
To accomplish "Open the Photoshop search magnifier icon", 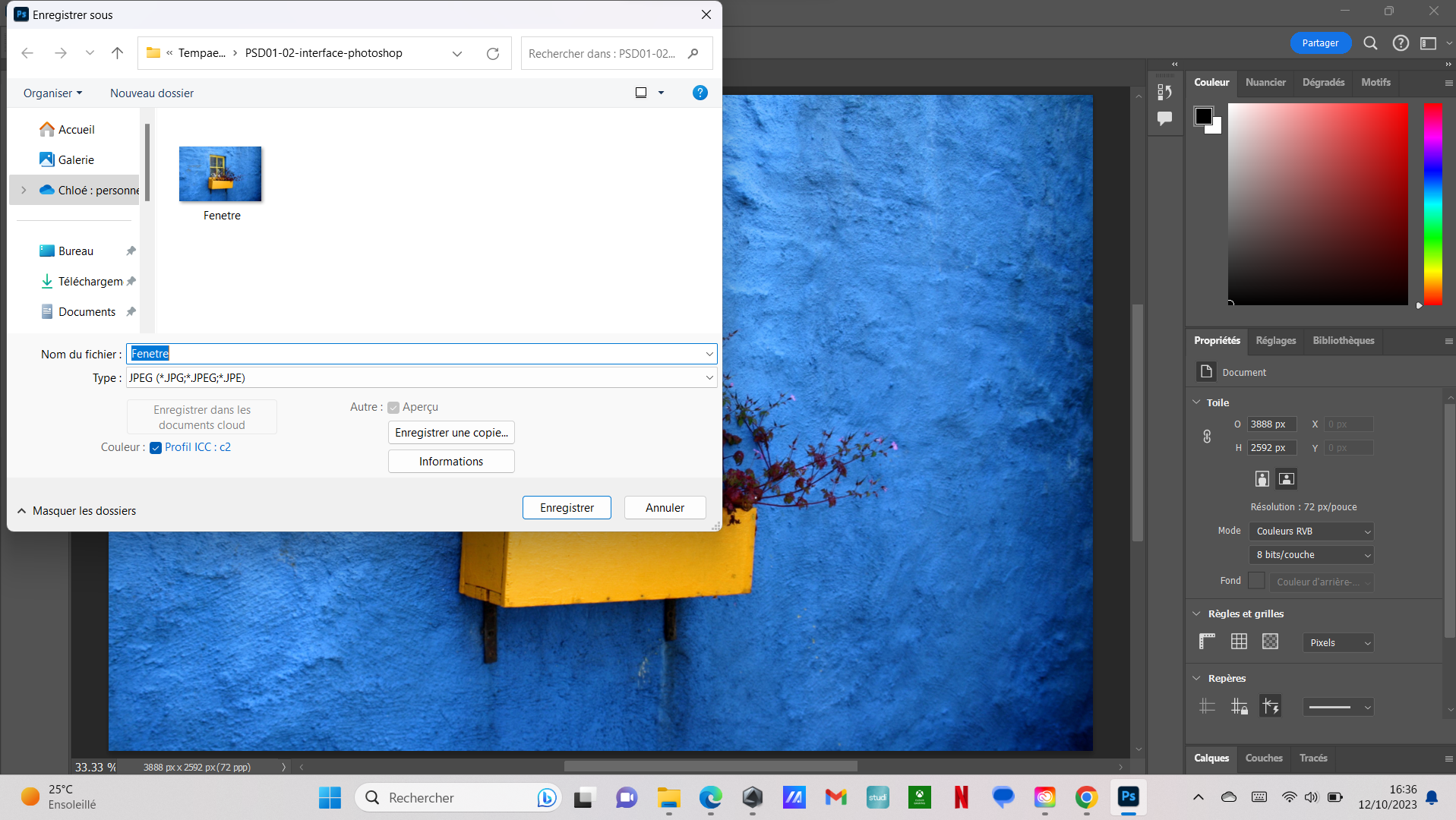I will pos(1370,43).
